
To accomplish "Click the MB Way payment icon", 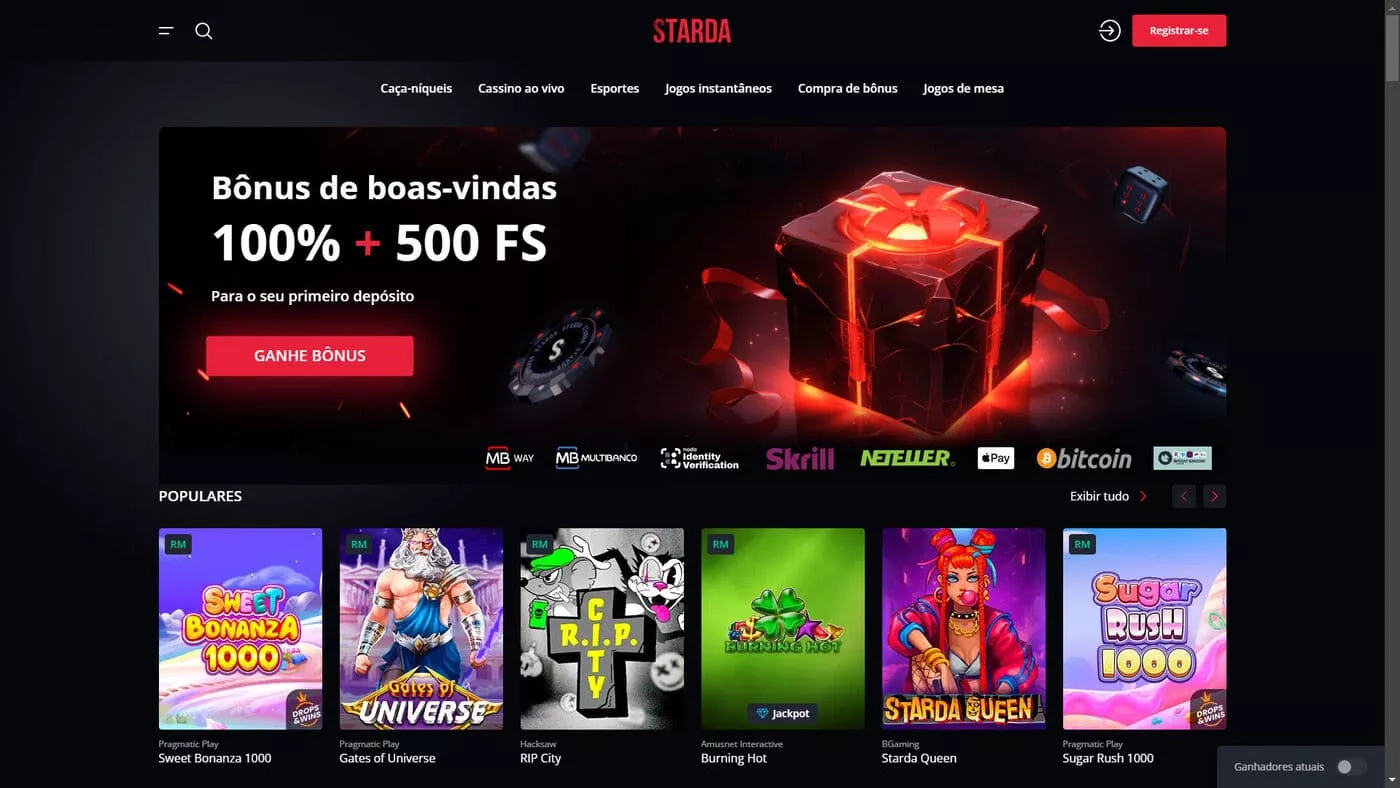I will point(510,458).
